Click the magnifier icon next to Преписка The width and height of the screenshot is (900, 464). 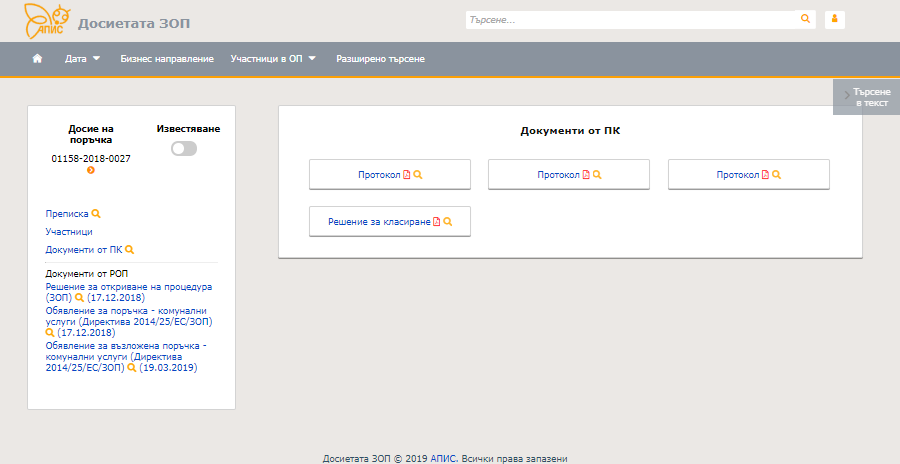[x=96, y=213]
